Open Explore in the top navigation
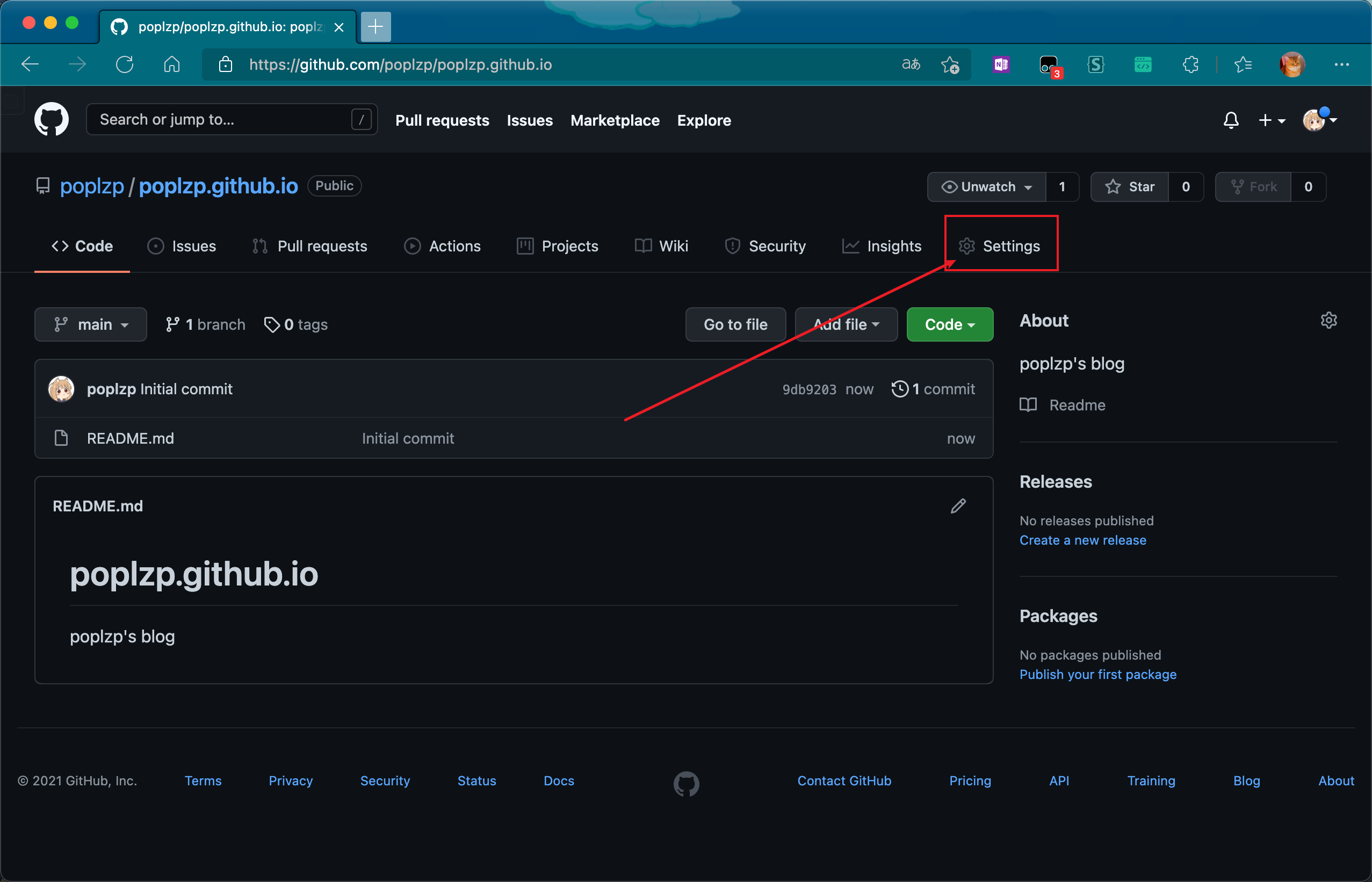 704,120
